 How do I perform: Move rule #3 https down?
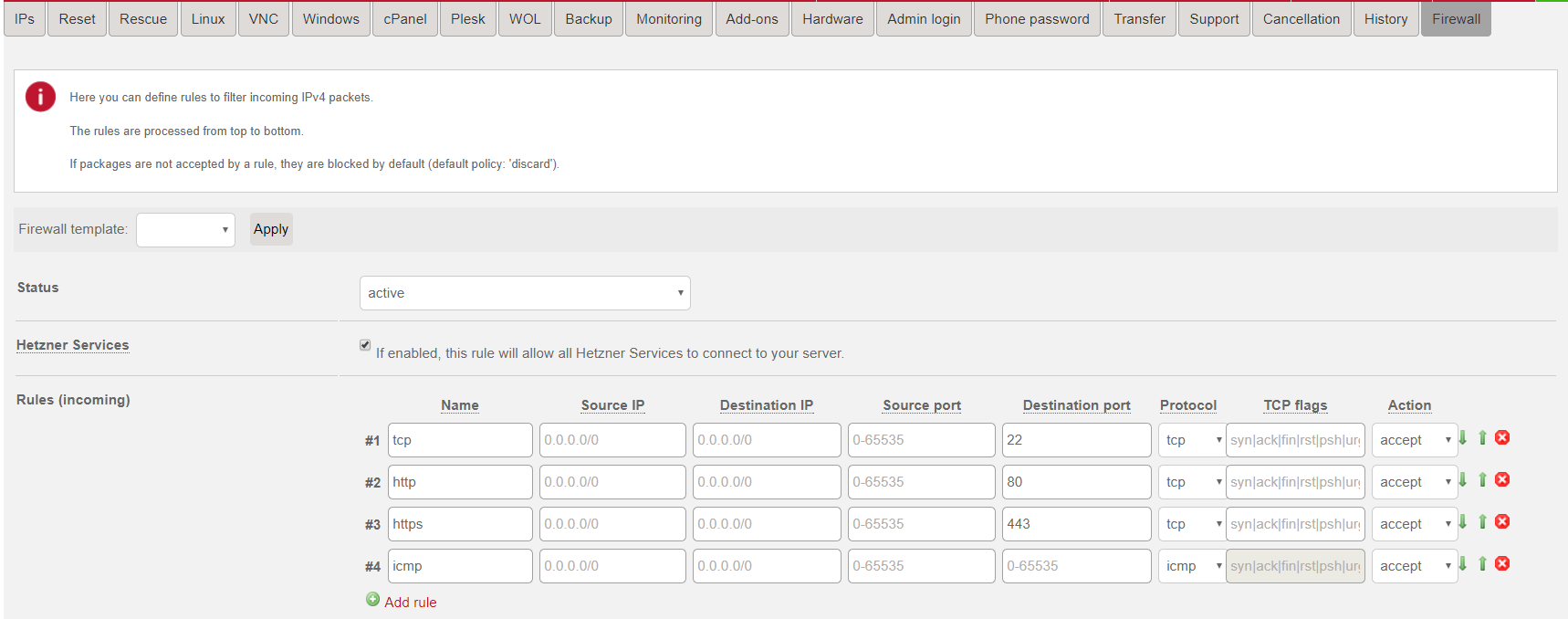click(1463, 522)
